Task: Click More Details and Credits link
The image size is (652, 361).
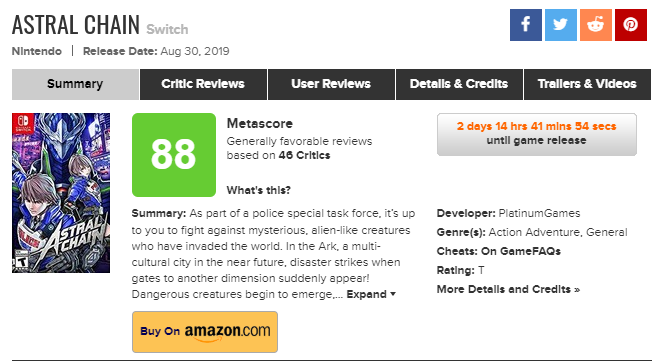Action: tap(508, 289)
